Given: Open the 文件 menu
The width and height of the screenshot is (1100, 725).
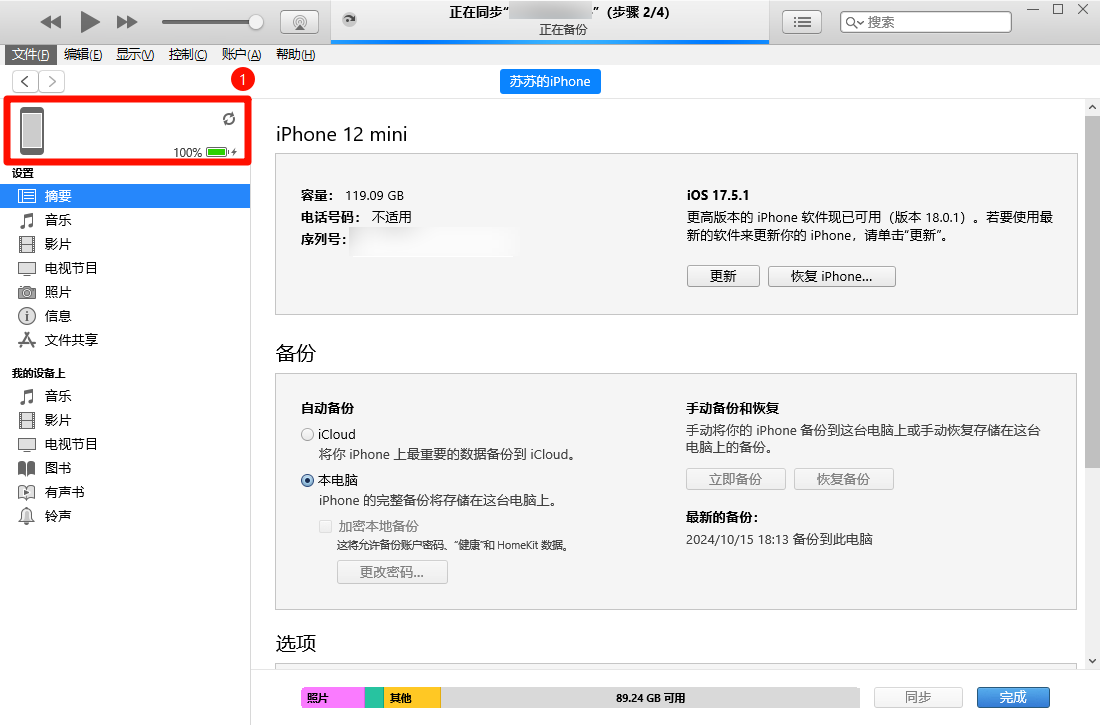Looking at the screenshot, I should 30,54.
